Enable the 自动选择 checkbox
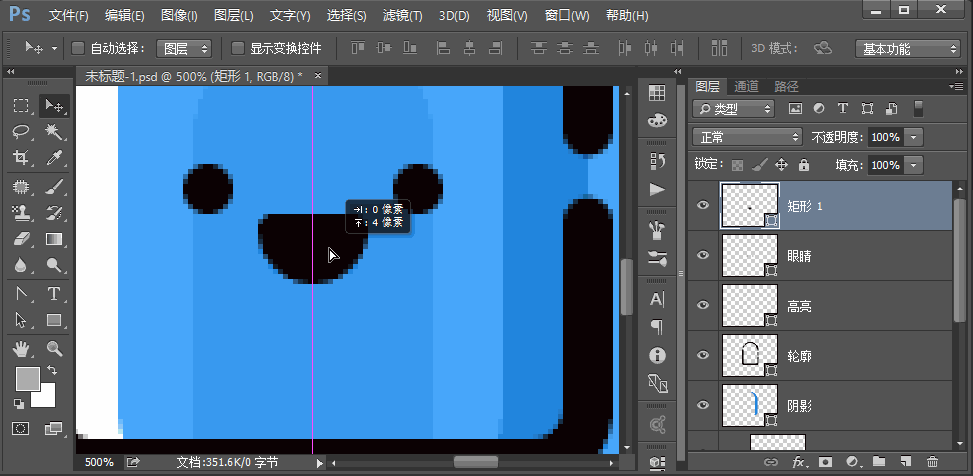 tap(78, 48)
